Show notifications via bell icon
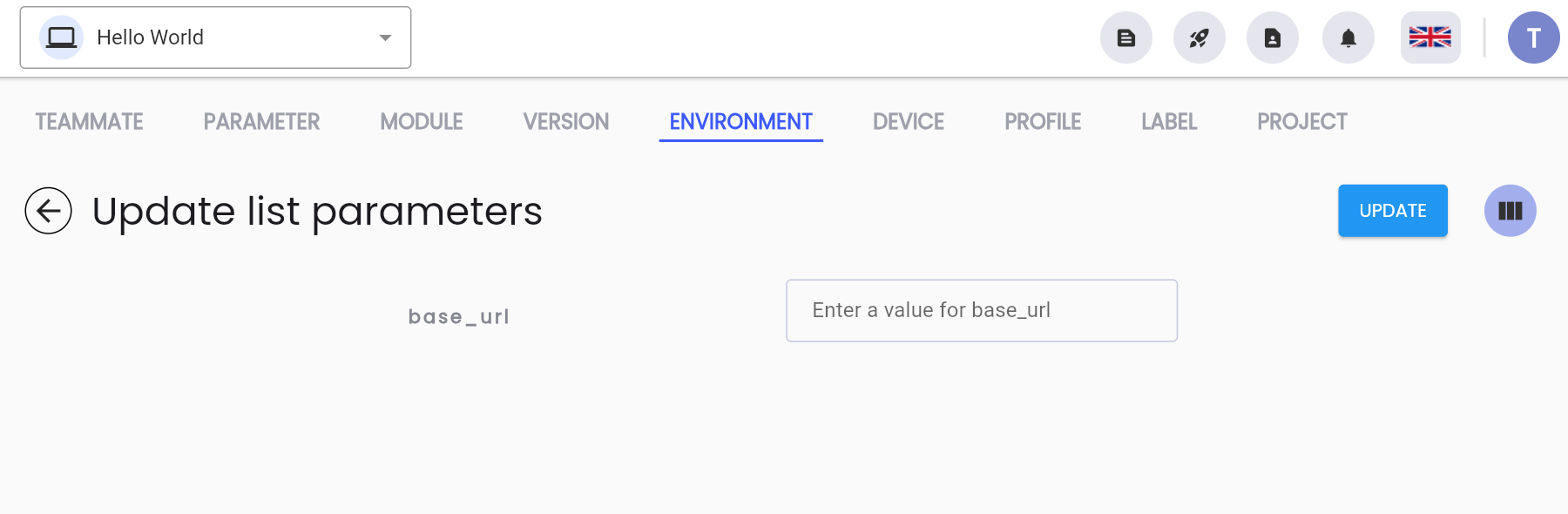The image size is (1568, 514). pyautogui.click(x=1348, y=37)
